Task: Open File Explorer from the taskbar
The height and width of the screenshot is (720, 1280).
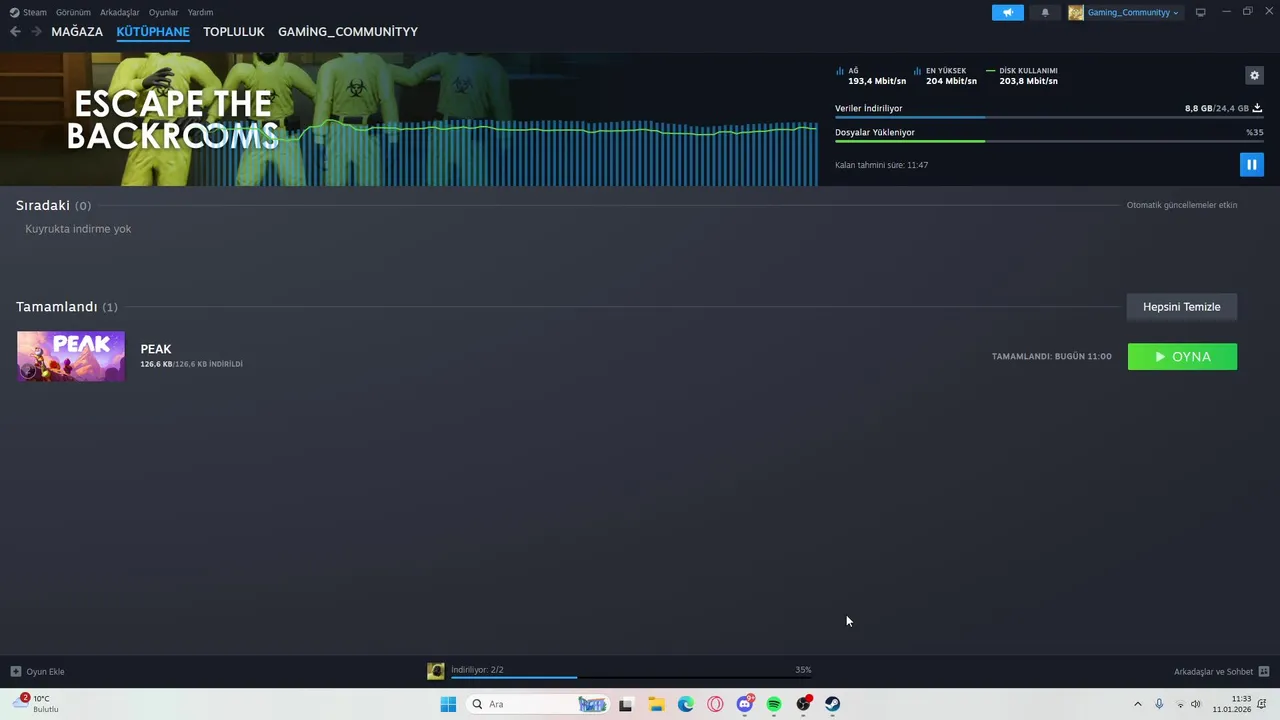Action: tap(656, 704)
